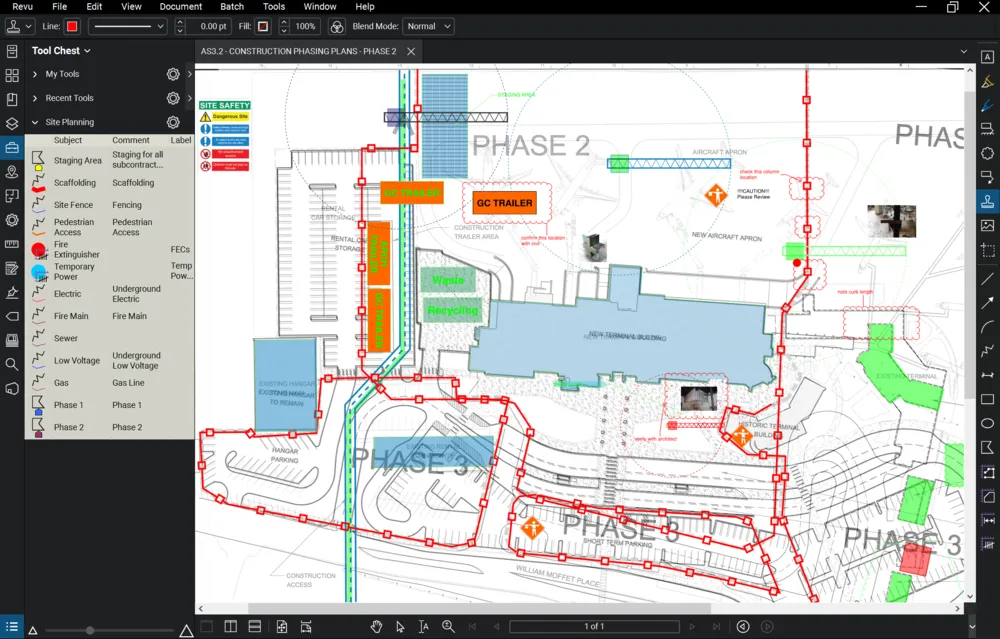
Task: Switch to AS3.2 Construction Phasing Plans tab
Action: coord(298,51)
